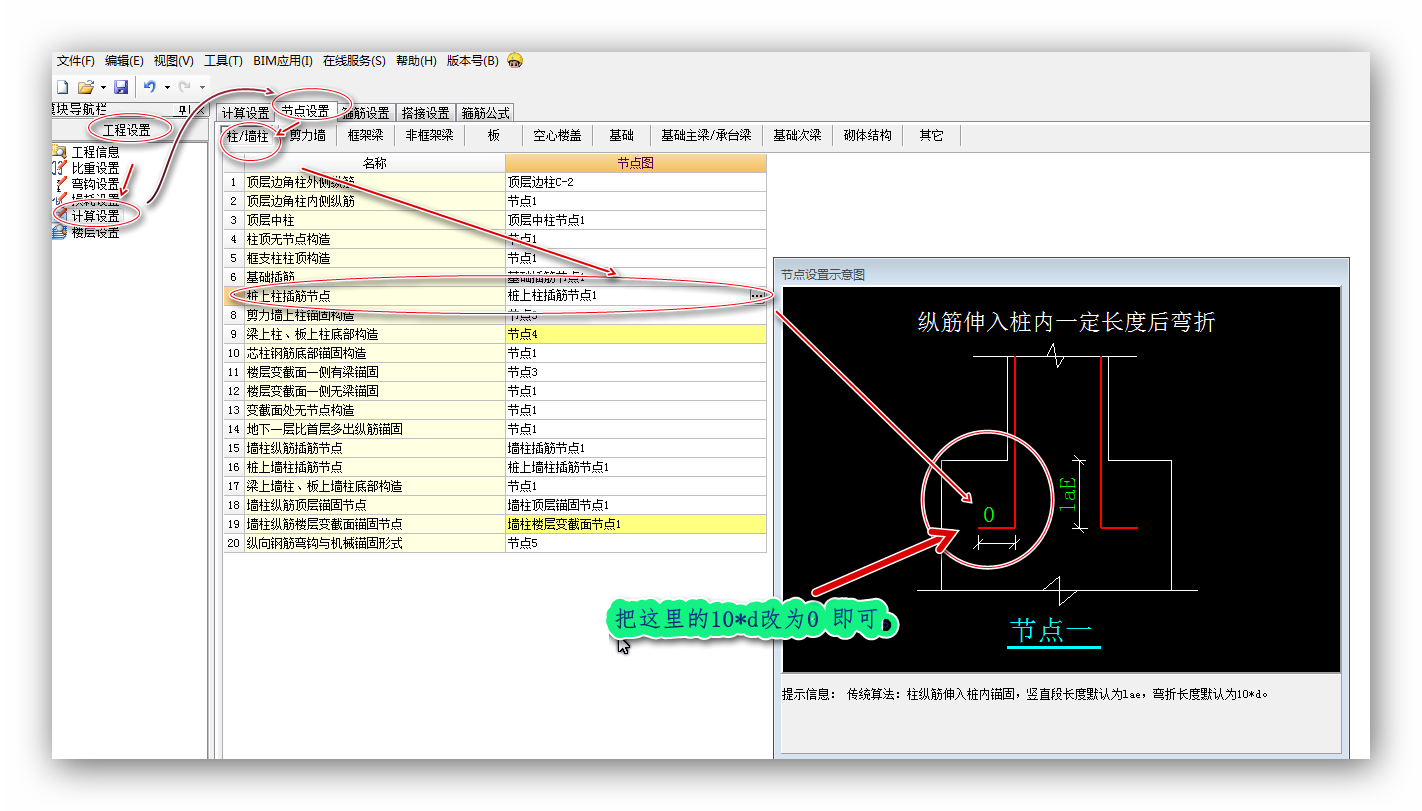
Task: Click the Redo arrow icon
Action: pos(184,88)
